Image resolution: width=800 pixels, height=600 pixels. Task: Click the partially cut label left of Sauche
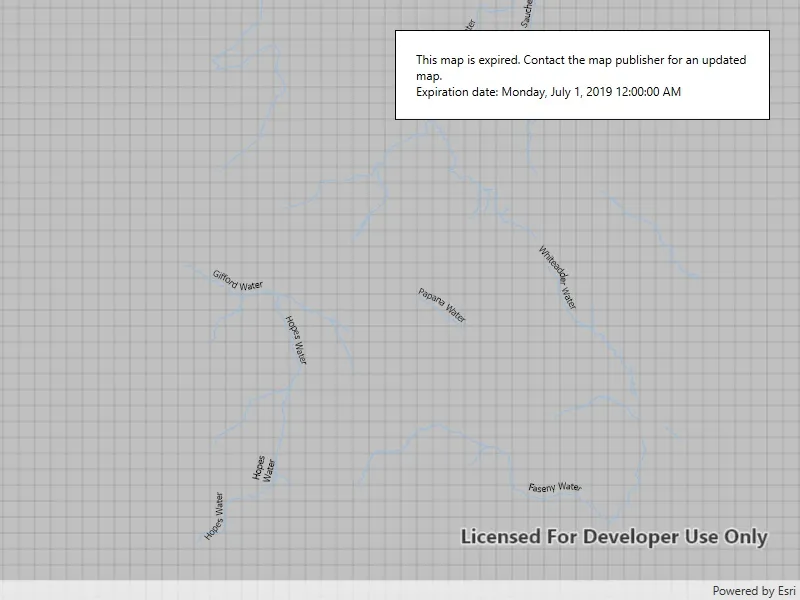pyautogui.click(x=470, y=24)
